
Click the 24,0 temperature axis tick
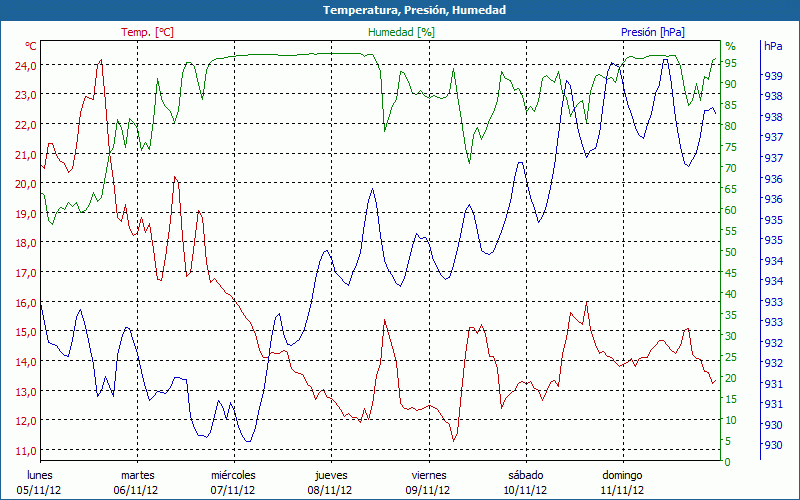tap(25, 65)
